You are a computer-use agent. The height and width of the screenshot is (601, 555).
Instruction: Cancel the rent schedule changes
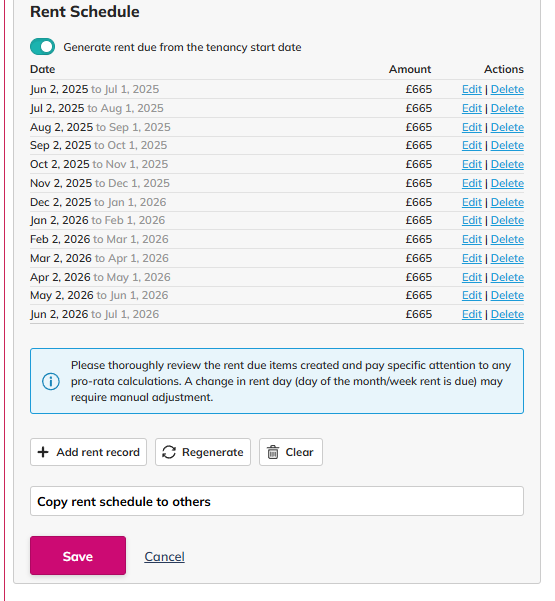[x=164, y=557]
